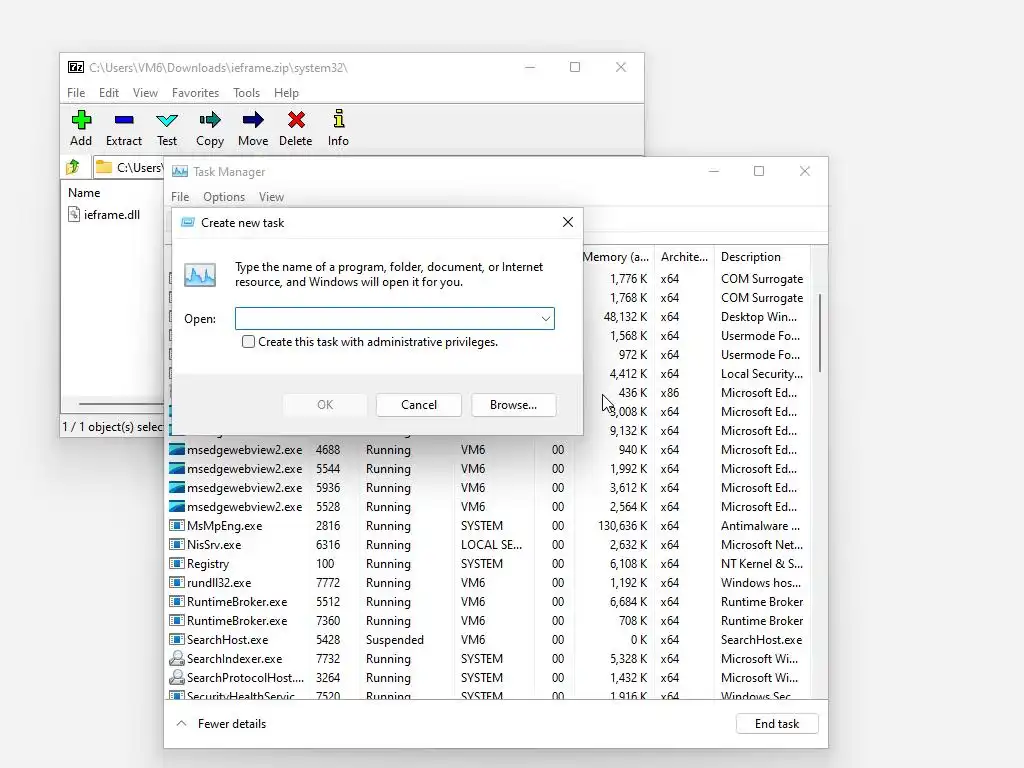Click Desktop Win... description cell
The height and width of the screenshot is (768, 1024).
[759, 317]
